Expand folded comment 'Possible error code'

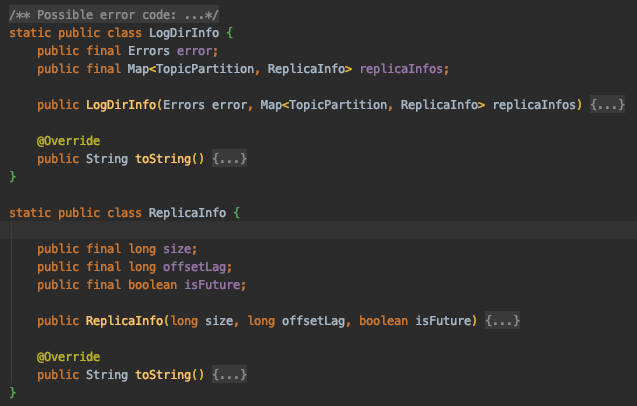(x=114, y=15)
